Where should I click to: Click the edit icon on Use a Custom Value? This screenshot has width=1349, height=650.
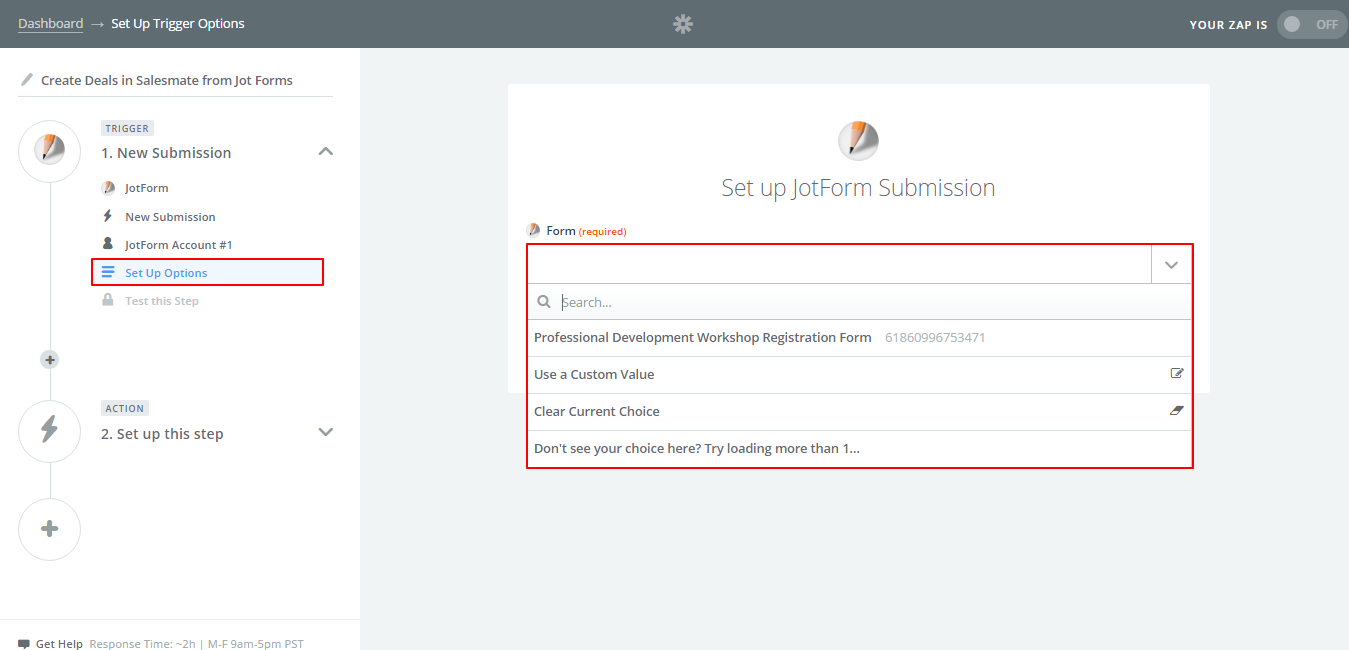pos(1177,373)
